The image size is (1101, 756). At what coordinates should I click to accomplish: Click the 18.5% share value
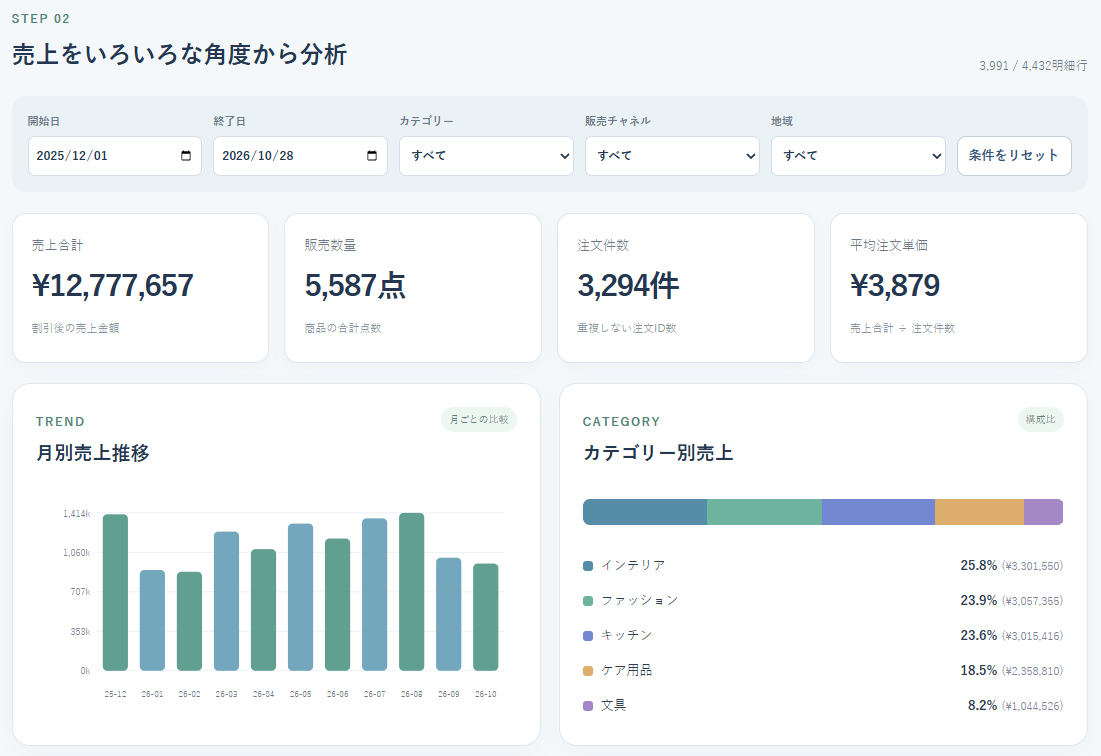pyautogui.click(x=979, y=670)
